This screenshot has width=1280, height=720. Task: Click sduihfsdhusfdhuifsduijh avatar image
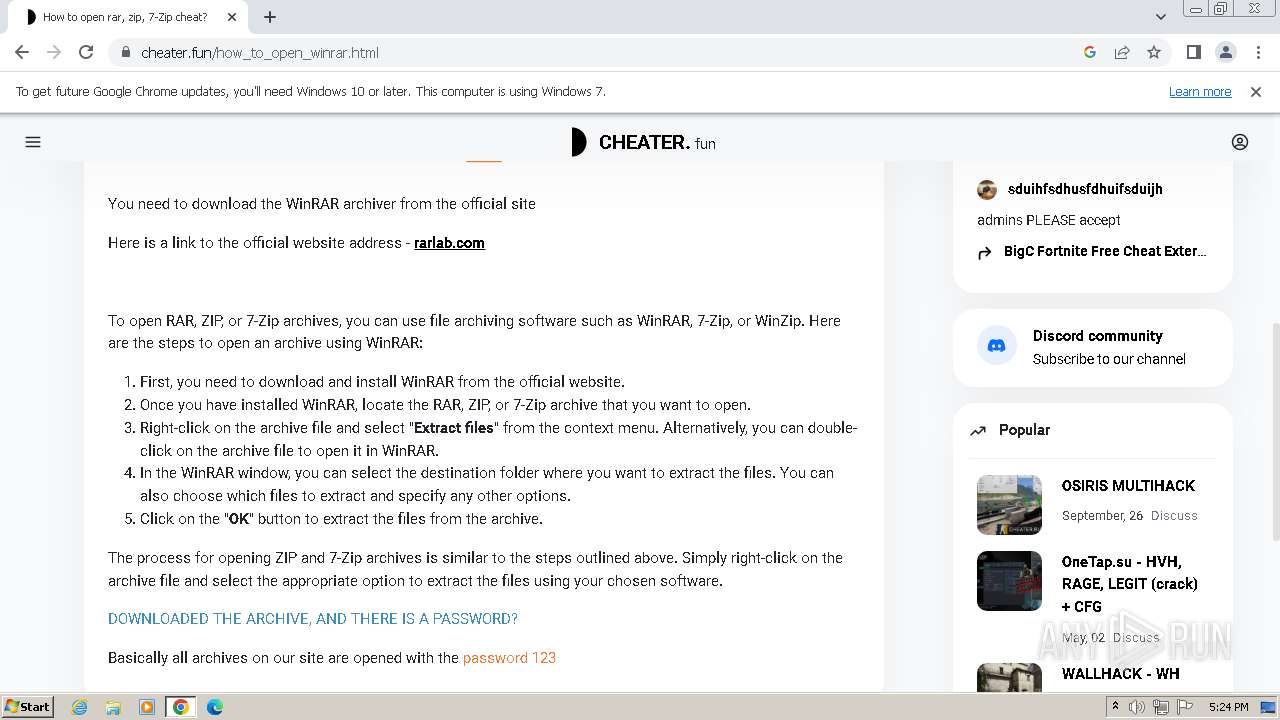(987, 190)
